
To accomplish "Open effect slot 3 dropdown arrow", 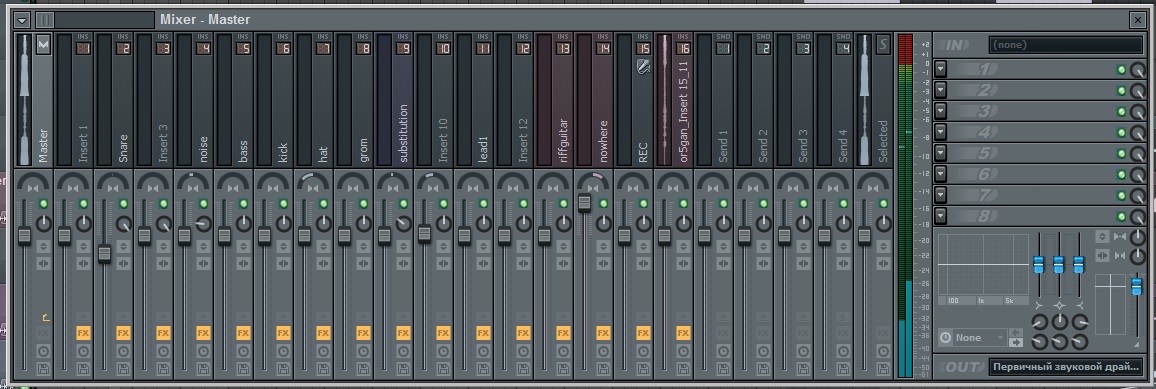I will click(940, 111).
